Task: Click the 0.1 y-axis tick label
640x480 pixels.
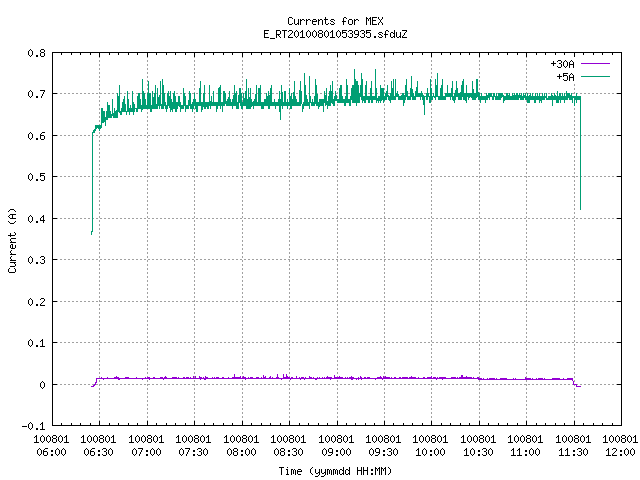Action: 36,343
